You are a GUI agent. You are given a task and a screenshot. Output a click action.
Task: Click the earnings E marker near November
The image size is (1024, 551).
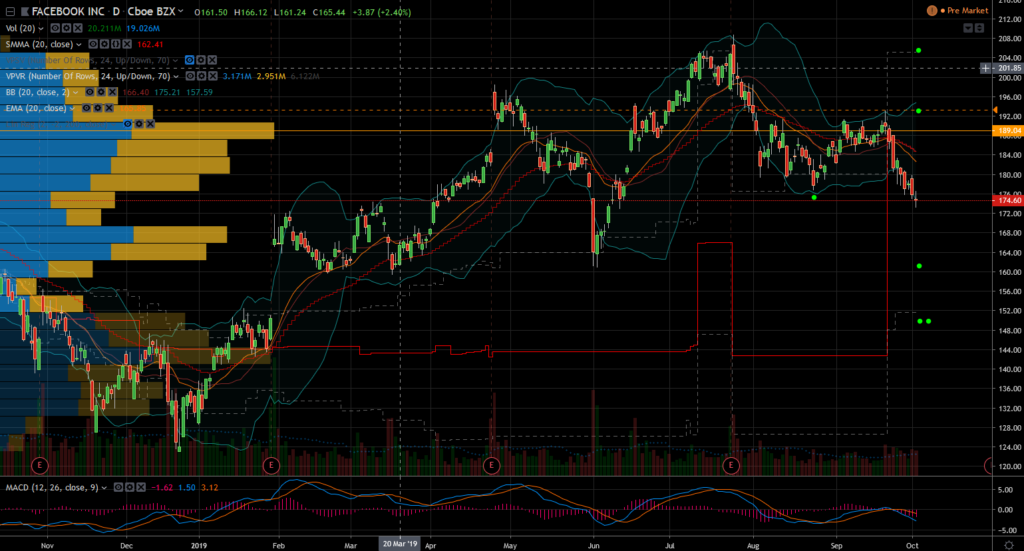click(x=40, y=465)
